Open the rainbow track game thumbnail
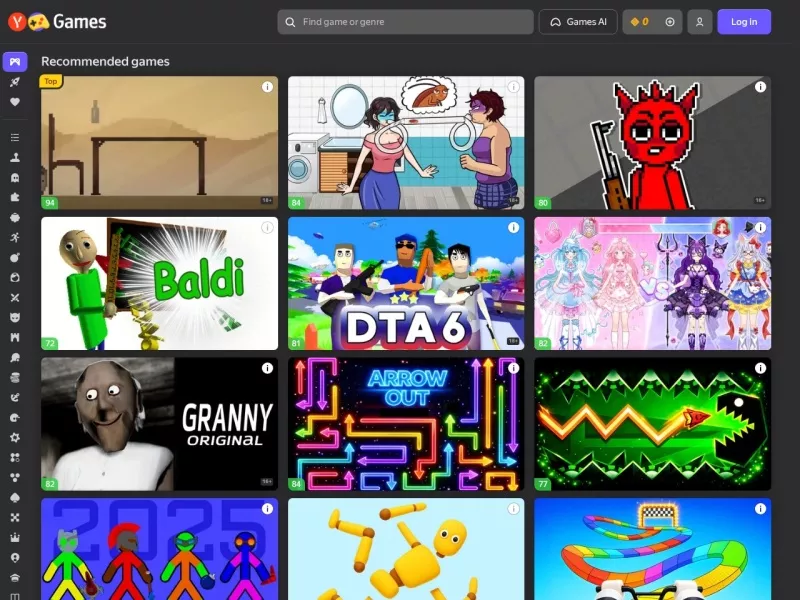Image resolution: width=800 pixels, height=600 pixels. click(x=653, y=549)
